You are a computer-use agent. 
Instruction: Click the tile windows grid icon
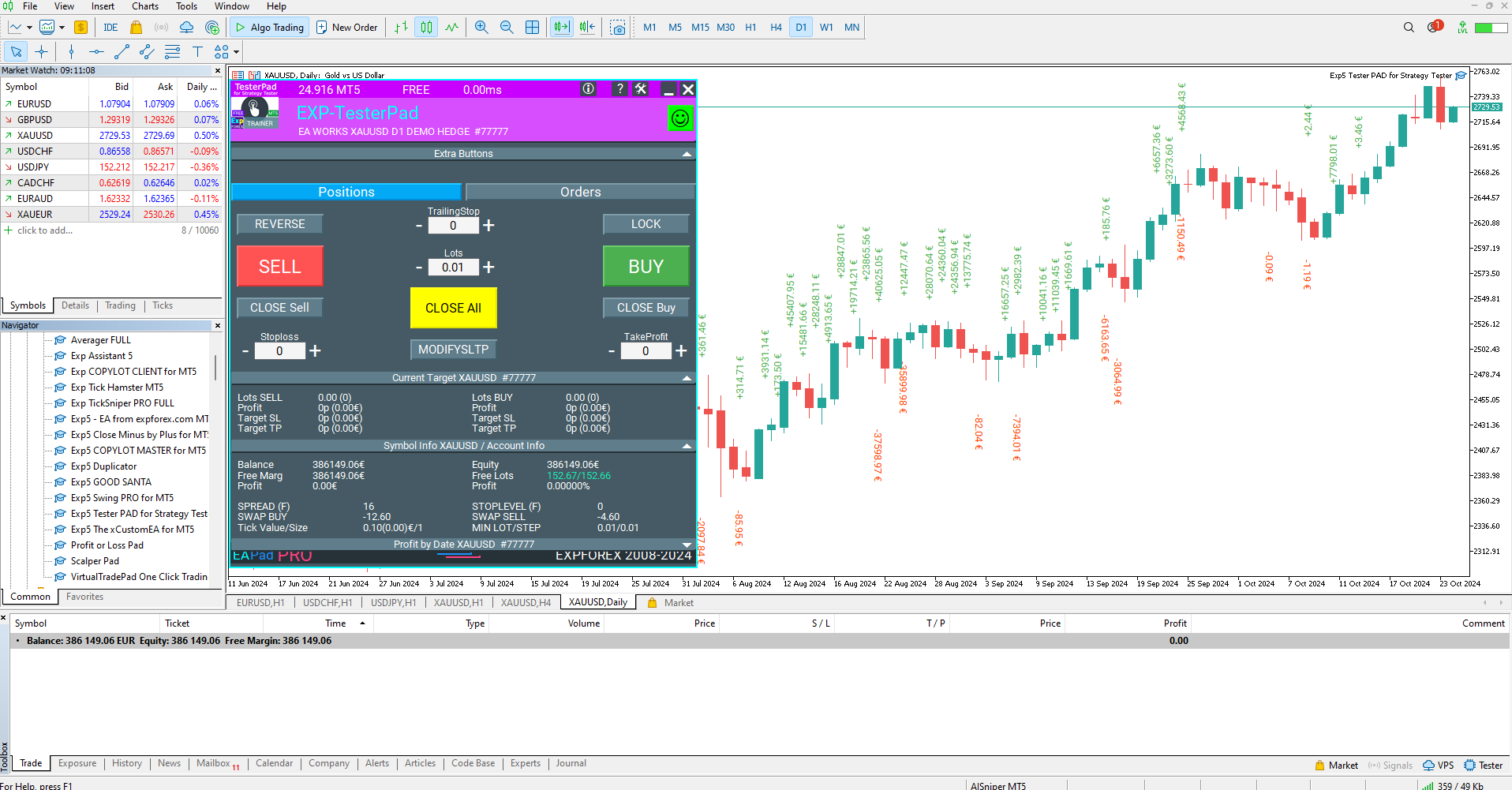click(533, 28)
